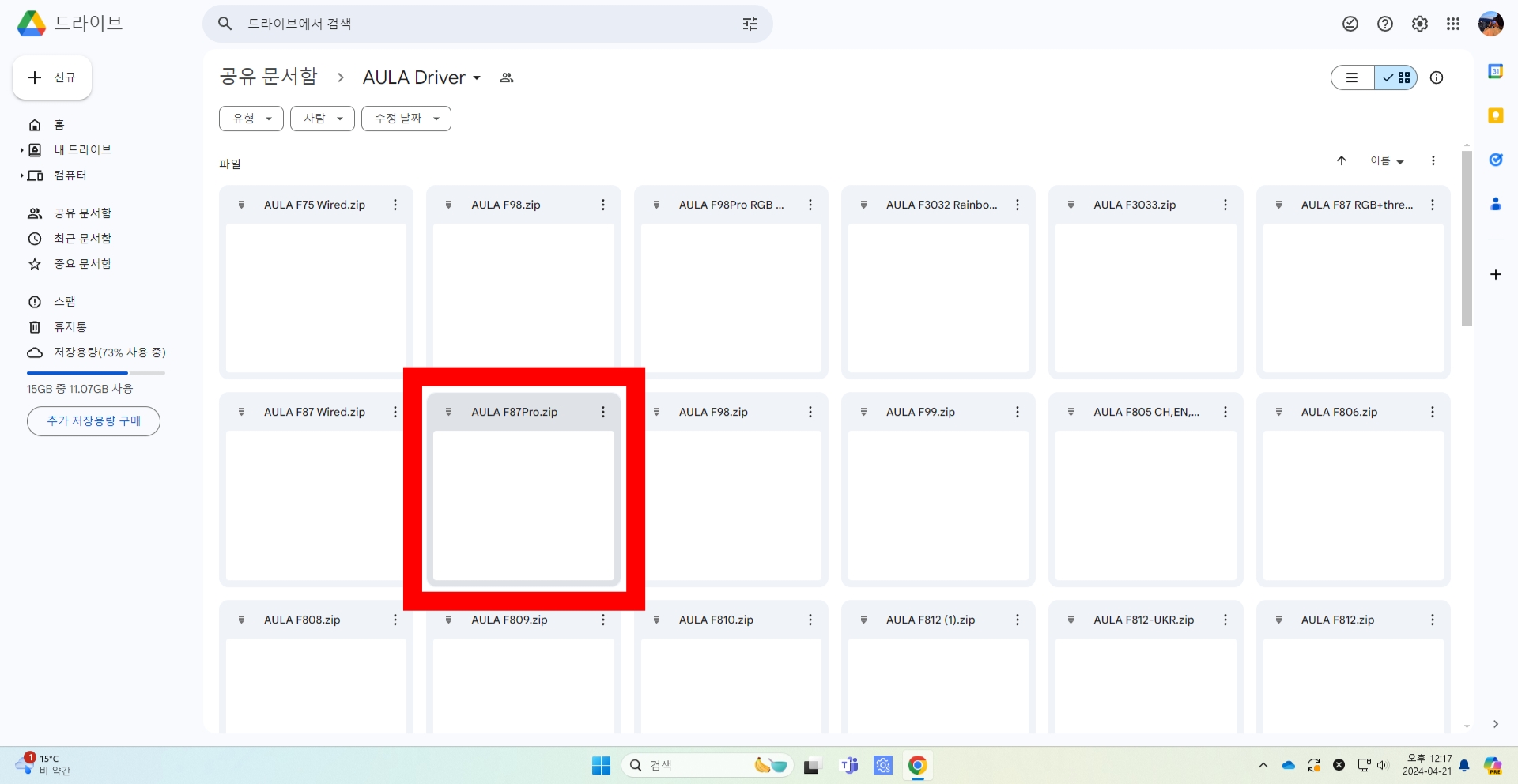Open more actions for AULA F87Pro.zip
The width and height of the screenshot is (1518, 784).
(x=603, y=412)
